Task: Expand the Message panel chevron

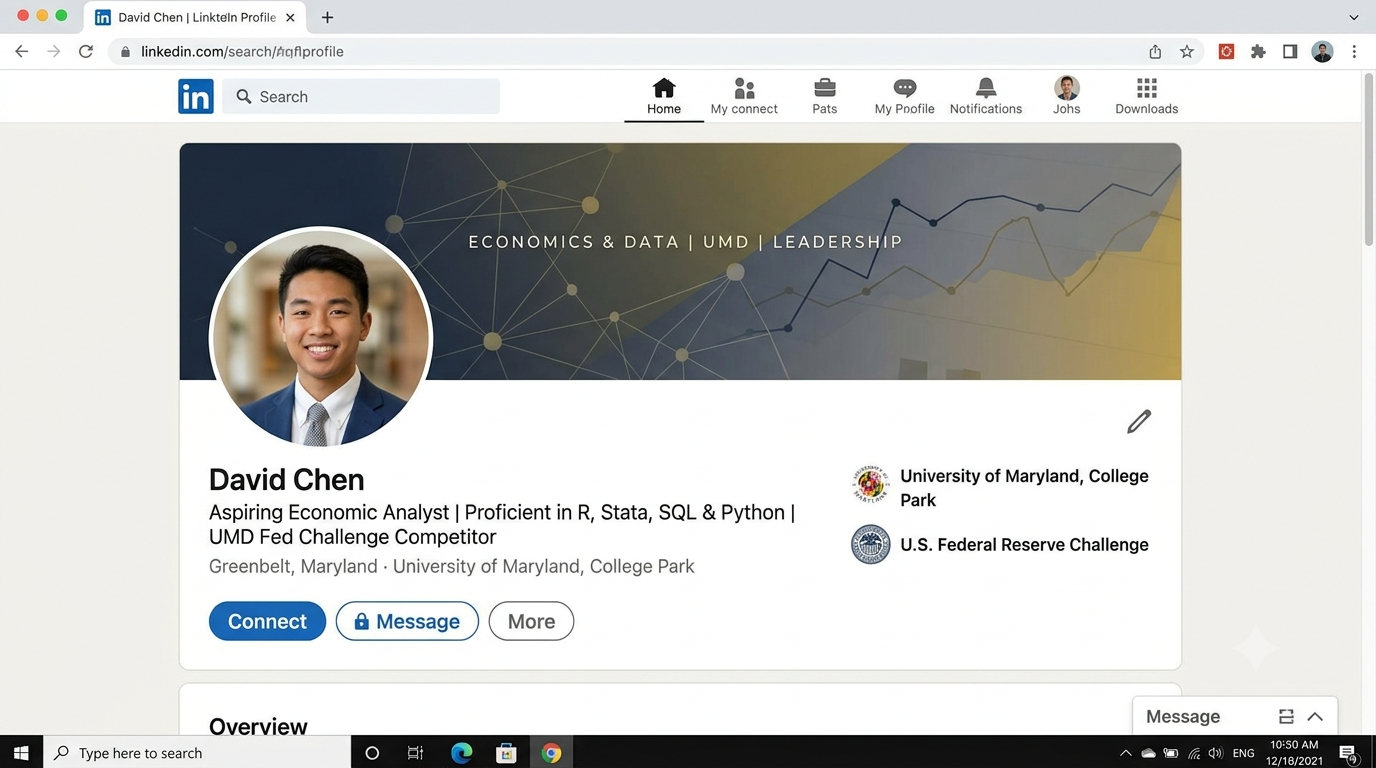Action: tap(1315, 717)
